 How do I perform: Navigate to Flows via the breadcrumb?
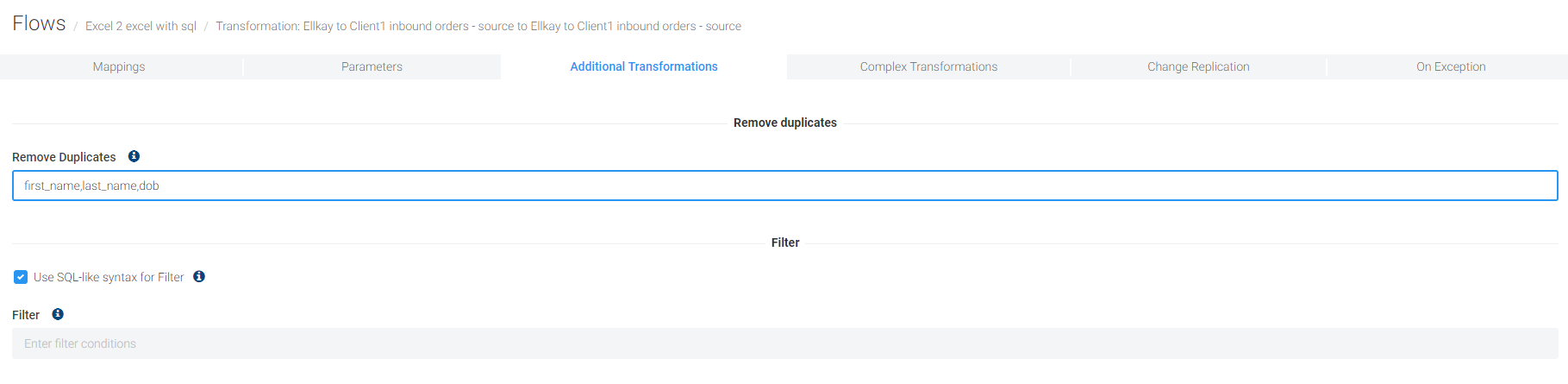[x=39, y=23]
